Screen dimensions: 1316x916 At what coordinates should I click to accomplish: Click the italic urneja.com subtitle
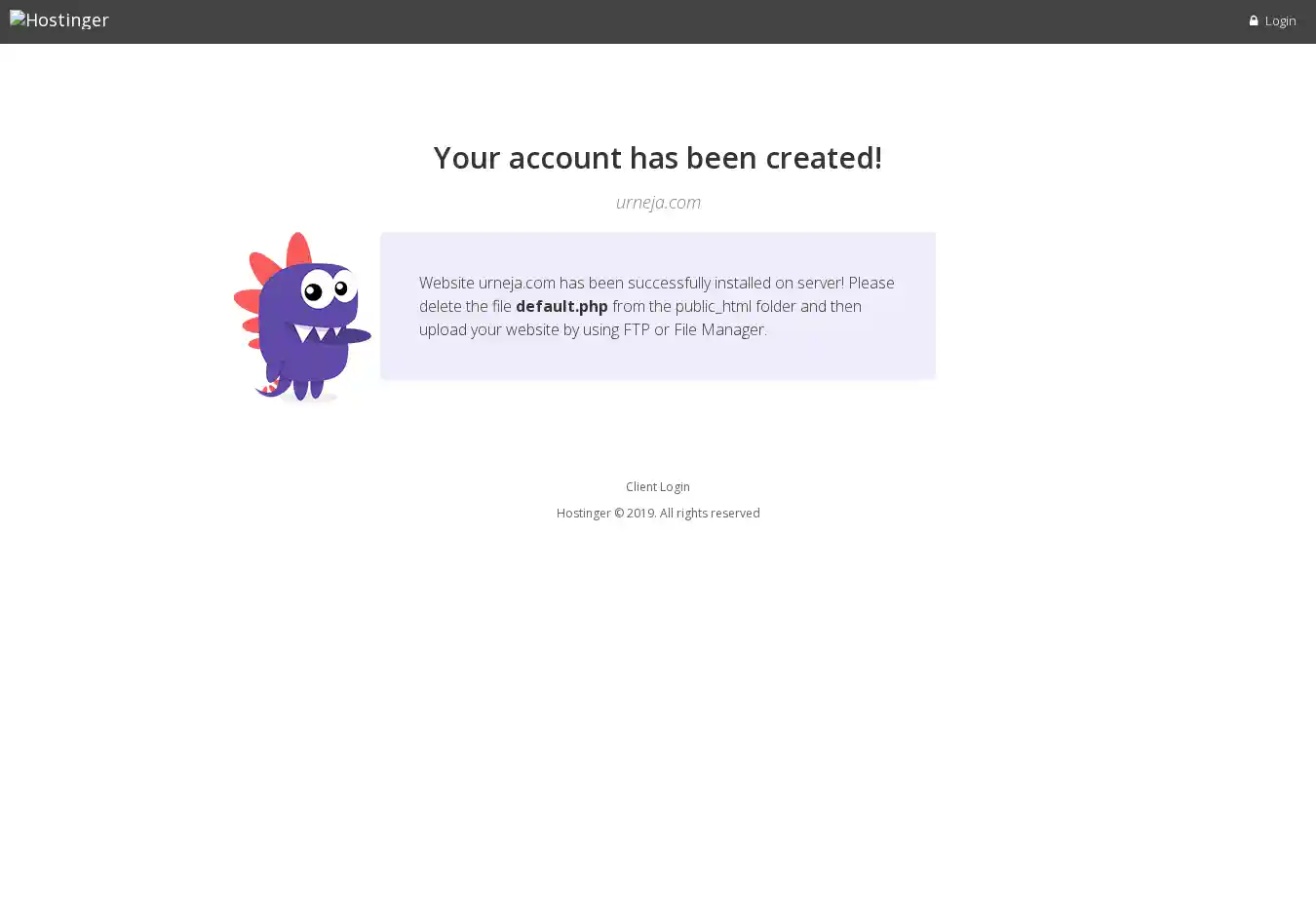point(658,202)
